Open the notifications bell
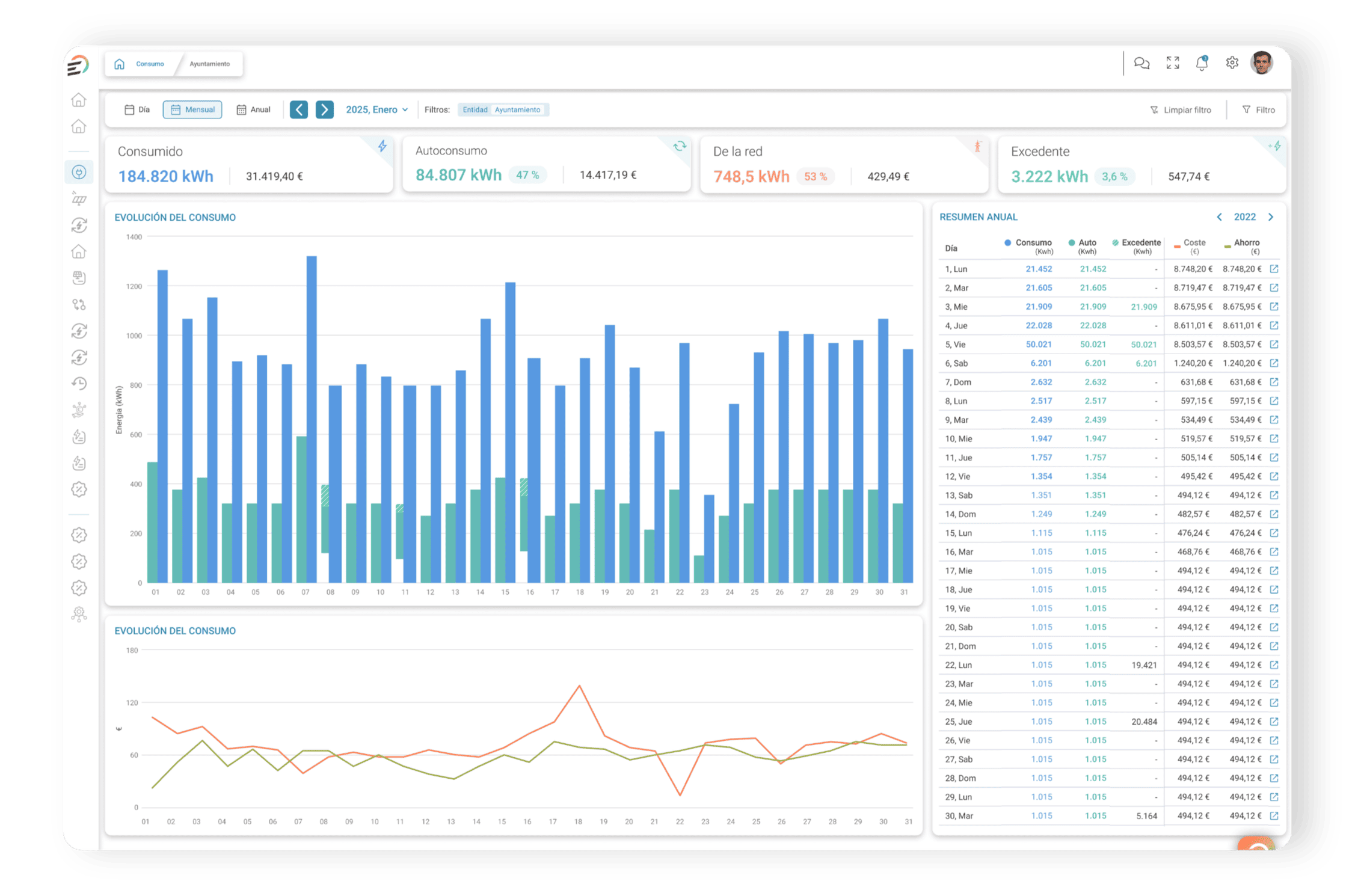This screenshot has height=896, width=1355. point(1202,63)
